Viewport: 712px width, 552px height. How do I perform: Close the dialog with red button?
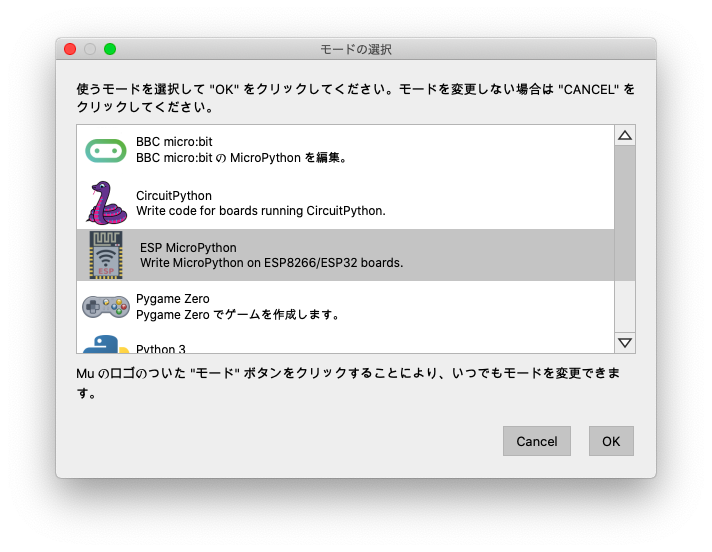(x=70, y=49)
